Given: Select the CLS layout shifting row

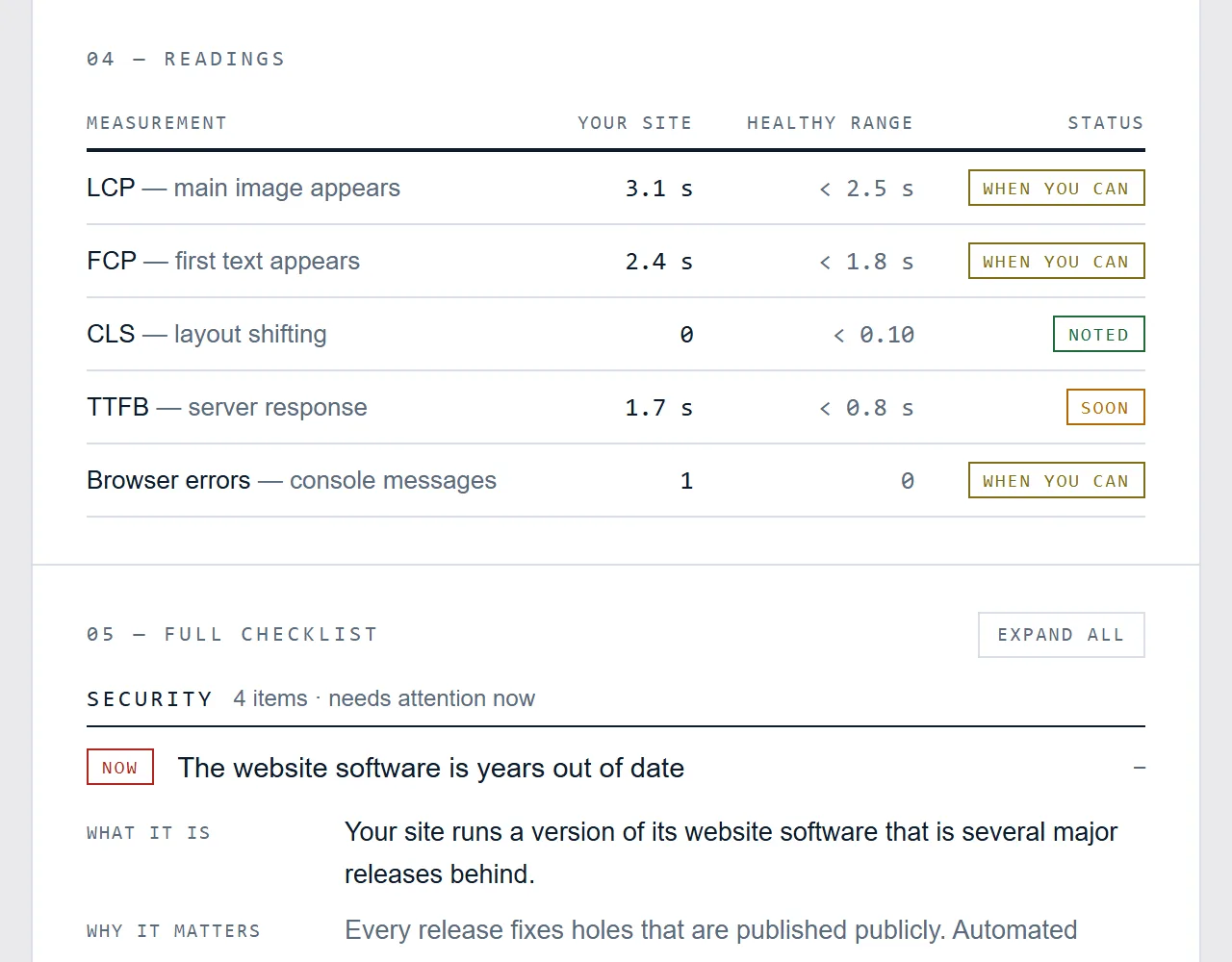Looking at the screenshot, I should point(616,335).
